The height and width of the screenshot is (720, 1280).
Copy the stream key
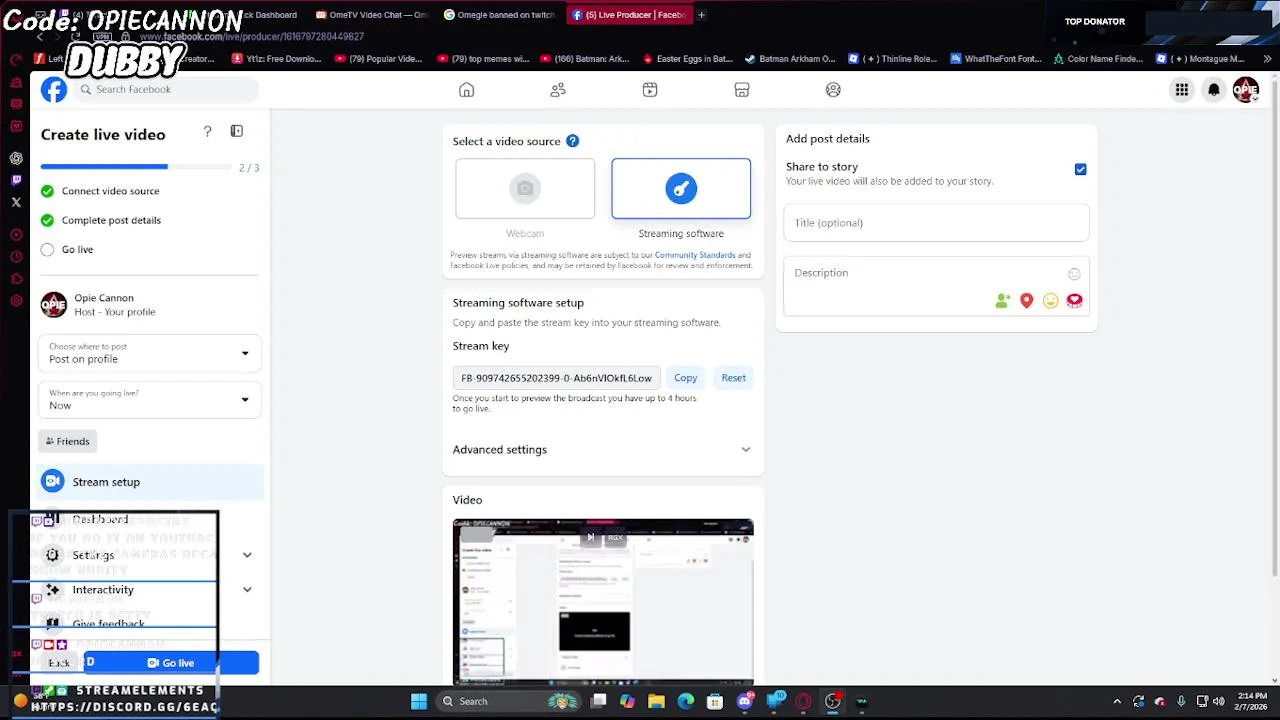pos(685,378)
